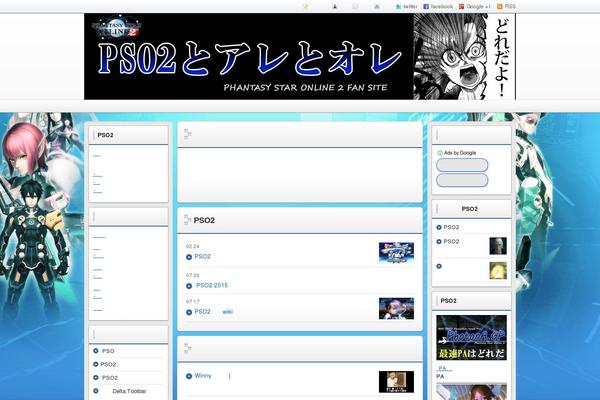Open the twitter share link
This screenshot has height=400, width=600.
click(x=406, y=7)
